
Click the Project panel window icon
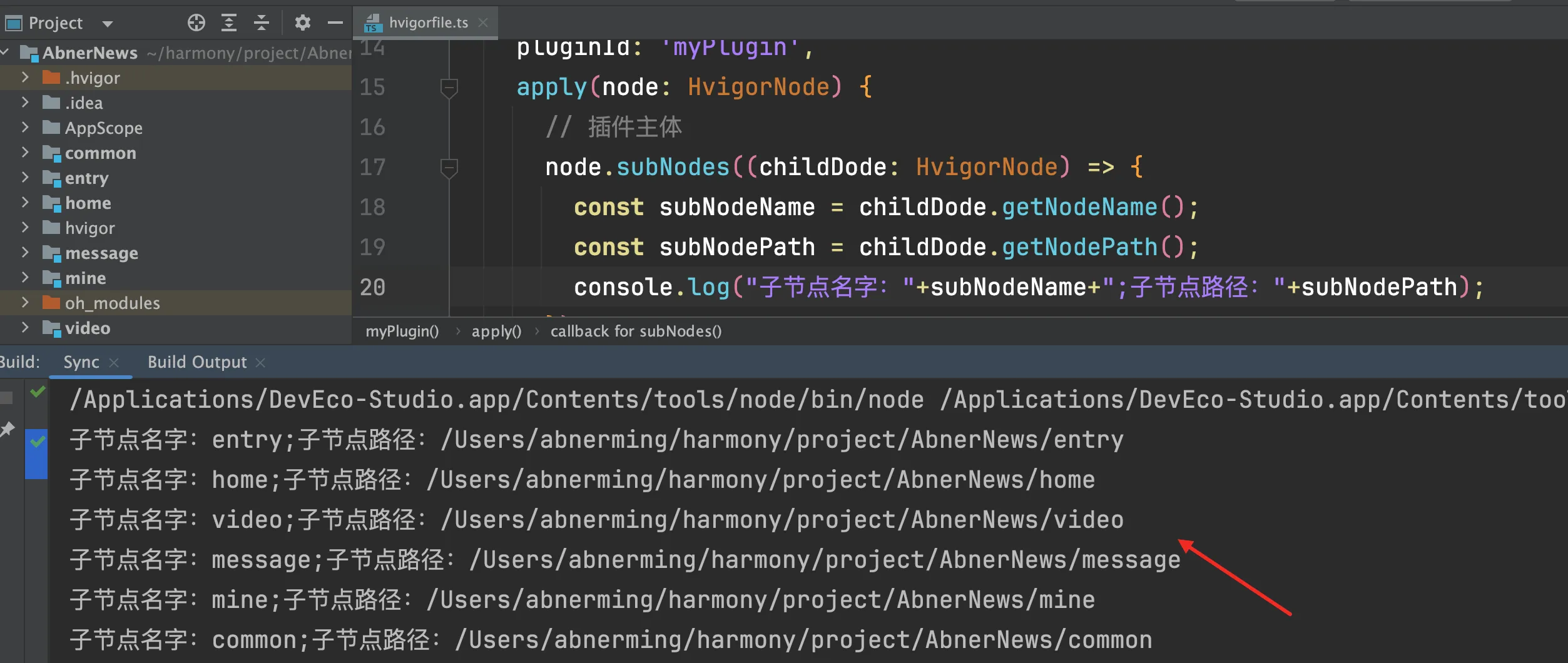[13, 24]
